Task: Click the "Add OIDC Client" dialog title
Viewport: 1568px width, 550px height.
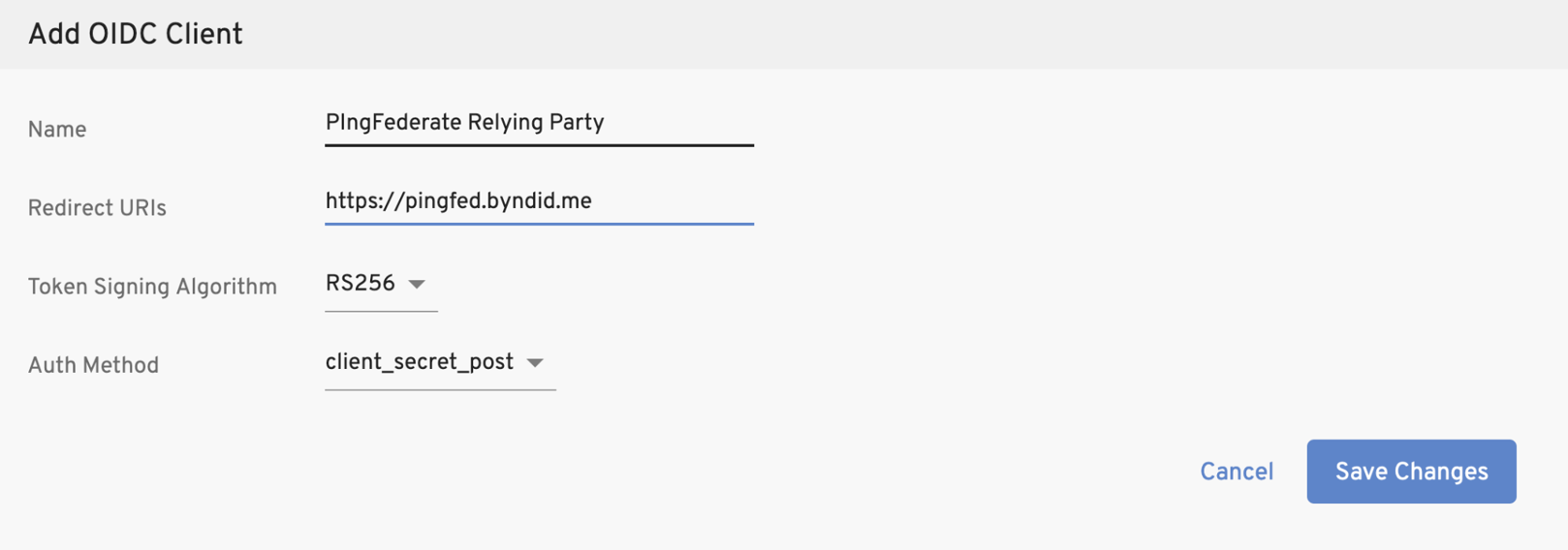Action: coord(135,35)
